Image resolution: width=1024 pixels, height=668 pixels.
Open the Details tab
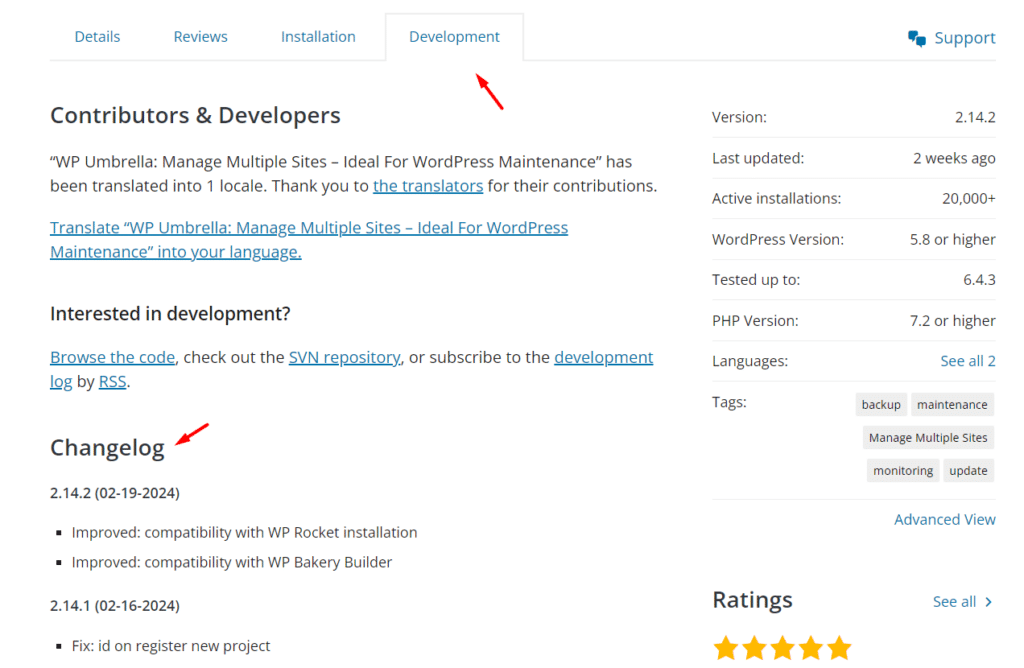click(x=97, y=37)
